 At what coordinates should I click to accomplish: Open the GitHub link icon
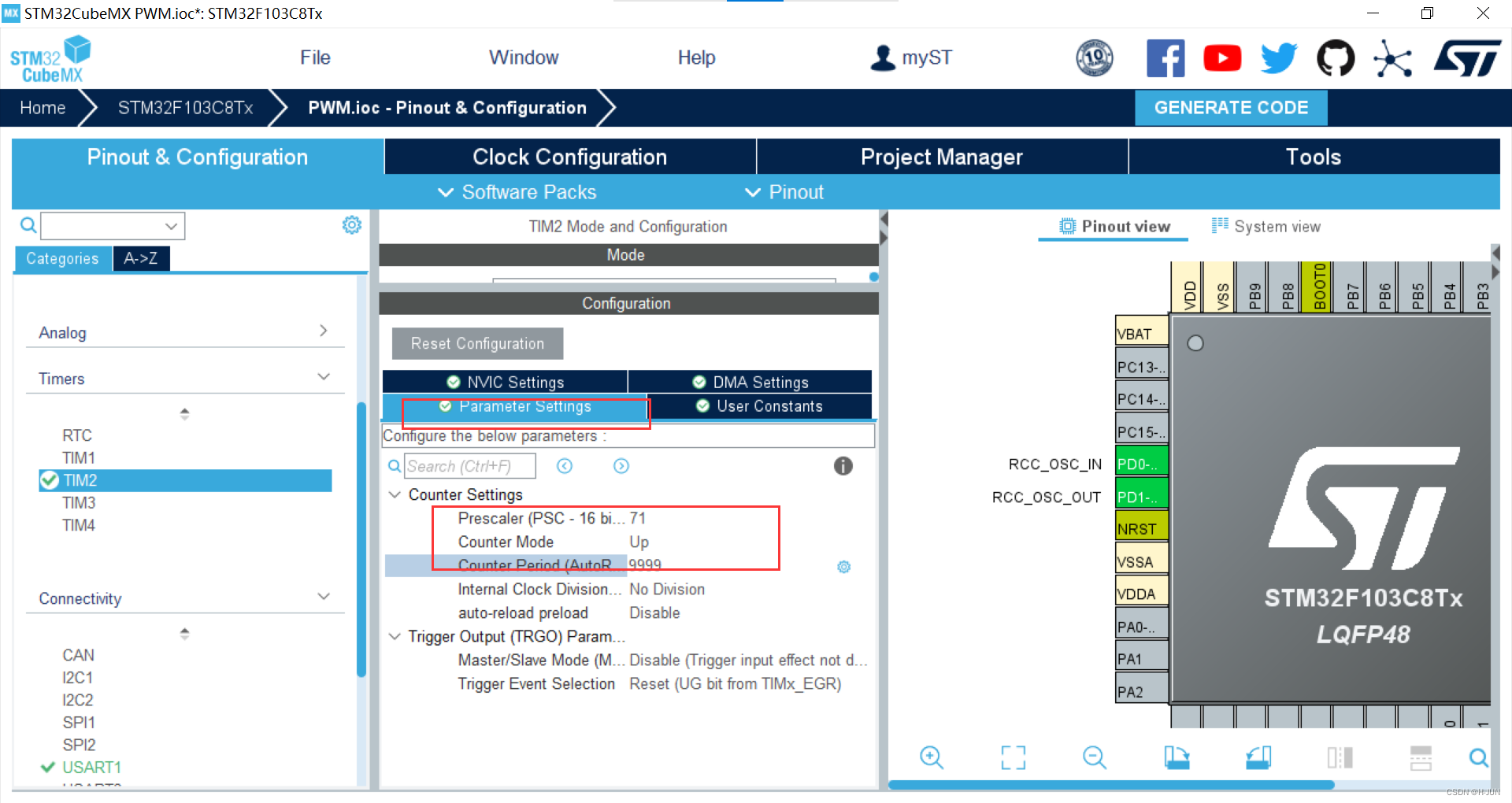pyautogui.click(x=1336, y=58)
